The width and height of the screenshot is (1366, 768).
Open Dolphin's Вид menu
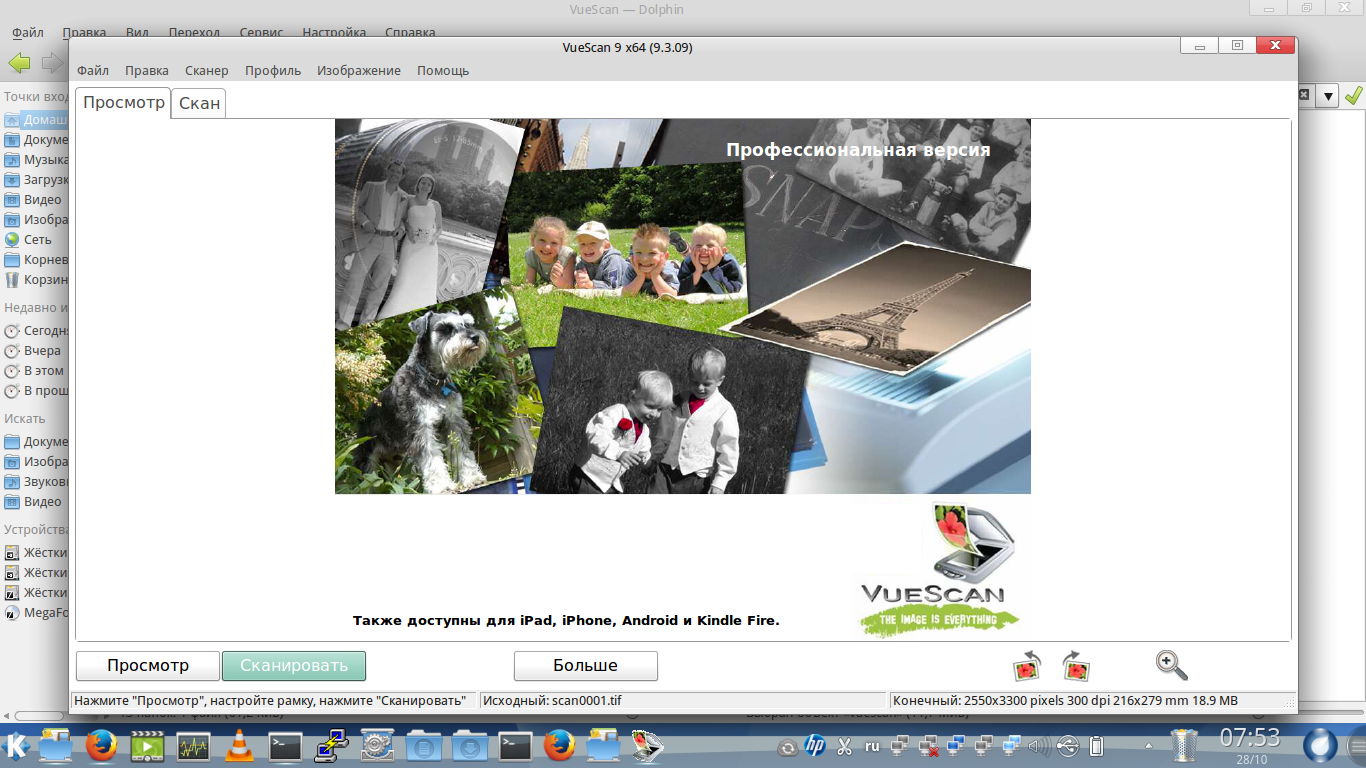[137, 33]
